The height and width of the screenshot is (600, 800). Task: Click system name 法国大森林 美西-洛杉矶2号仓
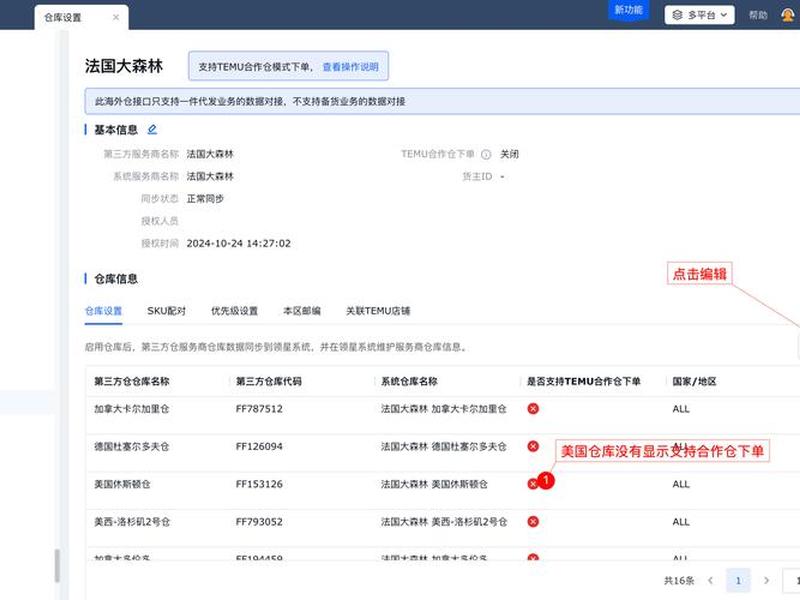[x=444, y=522]
